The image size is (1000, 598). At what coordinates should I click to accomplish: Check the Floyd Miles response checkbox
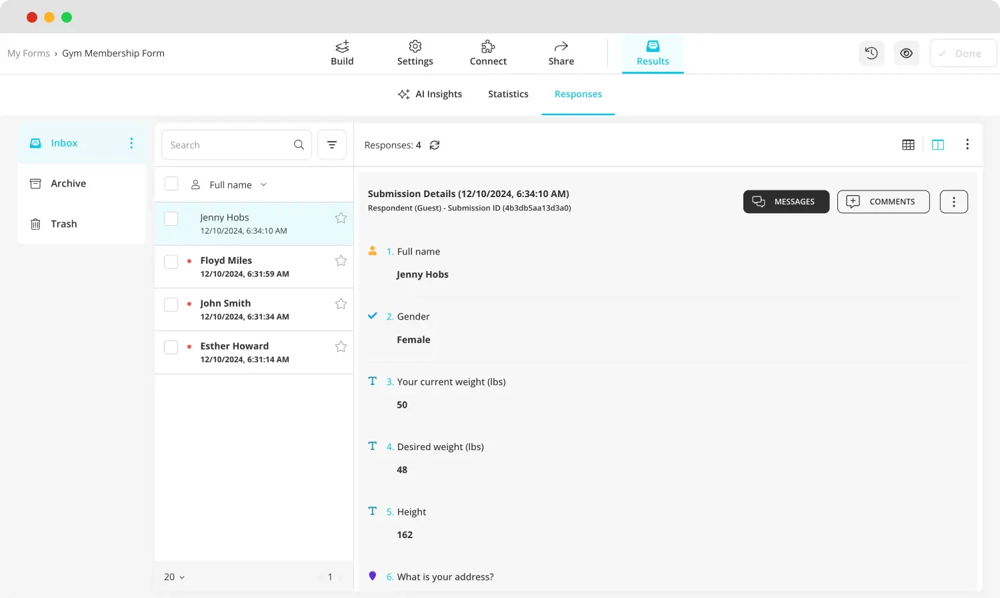click(171, 262)
